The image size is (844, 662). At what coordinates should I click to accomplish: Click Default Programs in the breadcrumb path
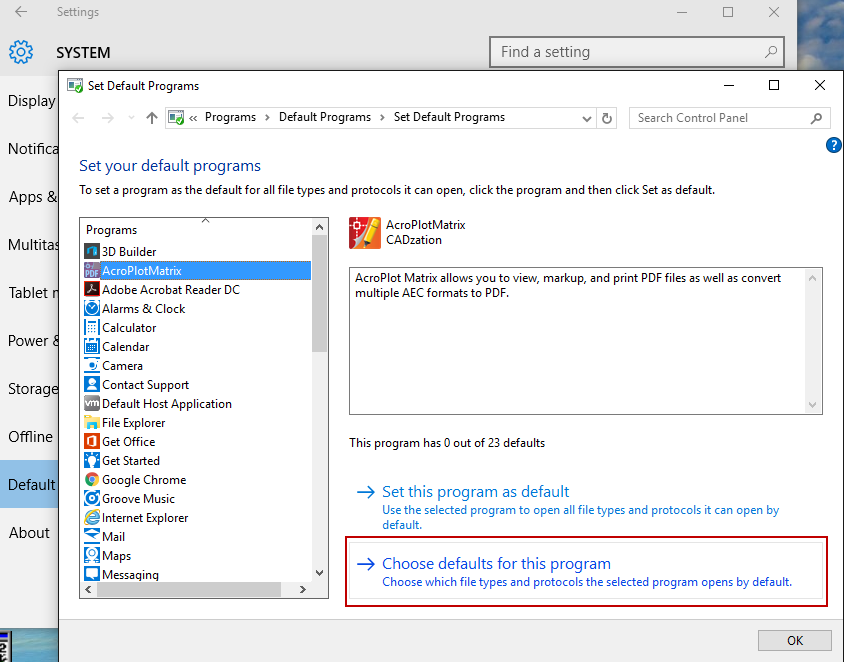(325, 117)
